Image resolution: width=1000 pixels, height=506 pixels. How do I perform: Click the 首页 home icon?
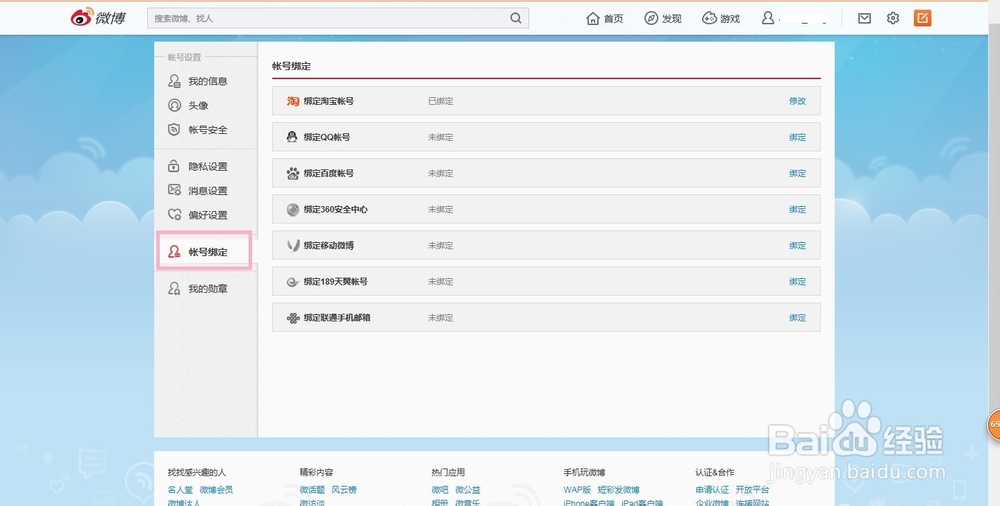click(592, 19)
